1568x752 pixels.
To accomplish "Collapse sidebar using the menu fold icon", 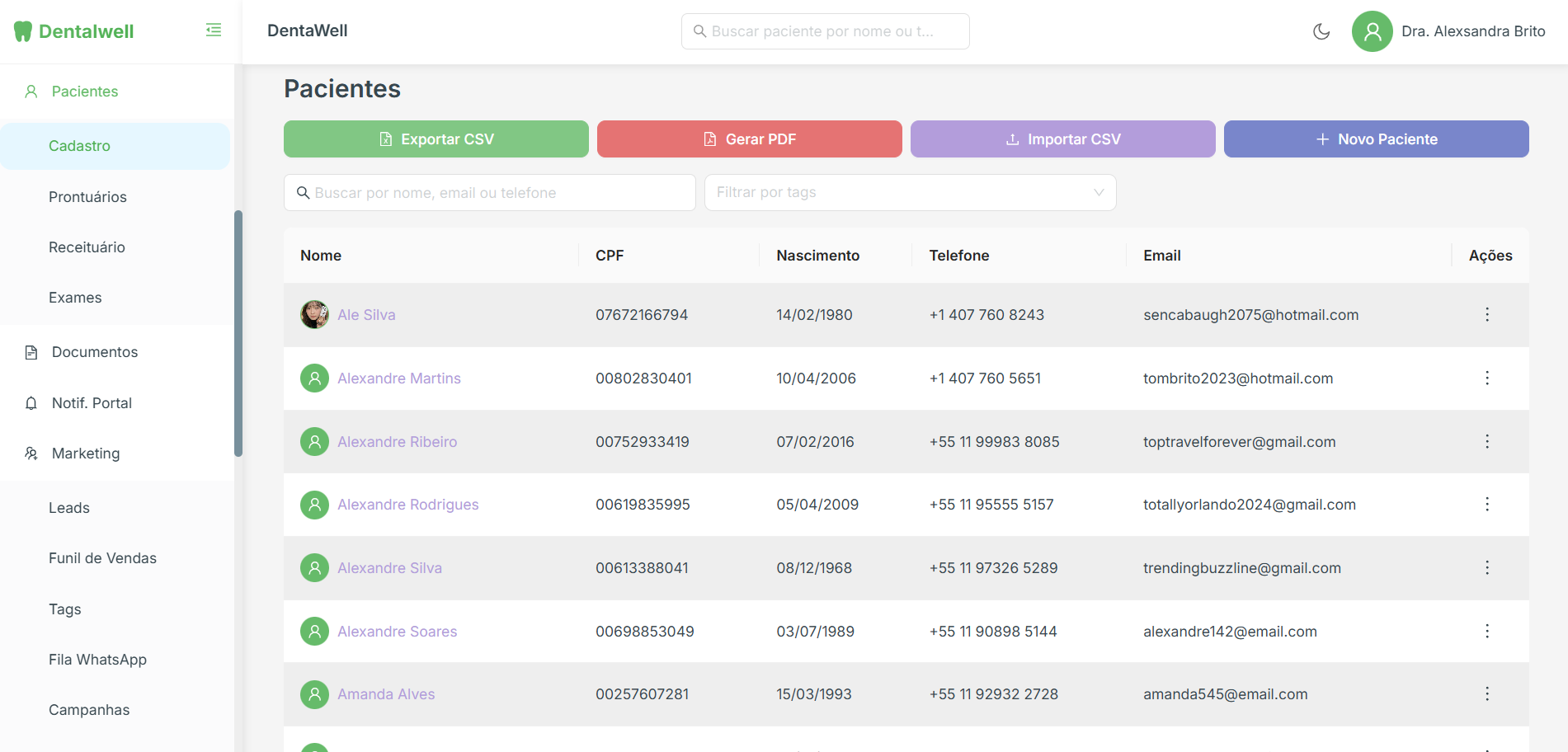I will (214, 31).
